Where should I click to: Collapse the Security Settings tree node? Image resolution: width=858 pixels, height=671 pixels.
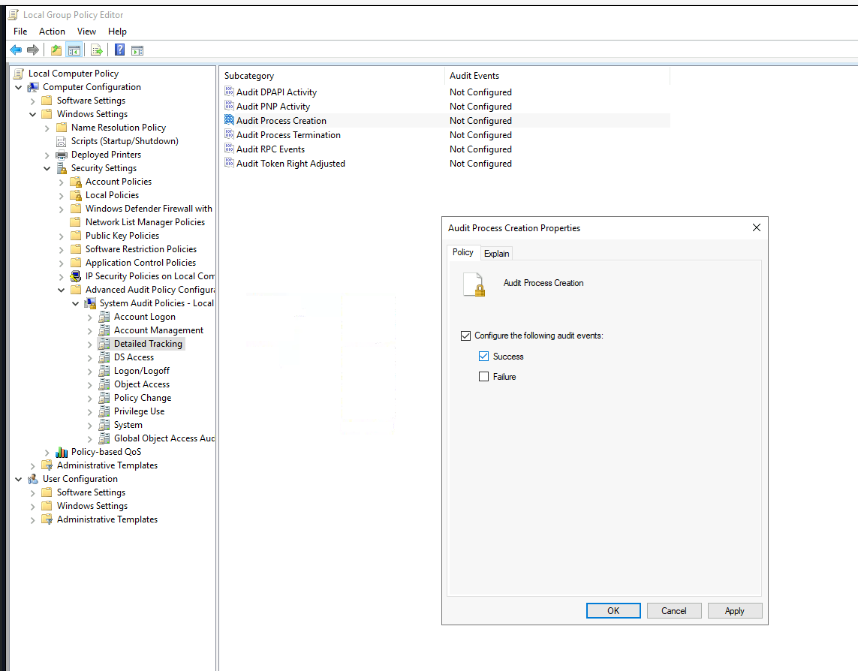click(x=47, y=168)
